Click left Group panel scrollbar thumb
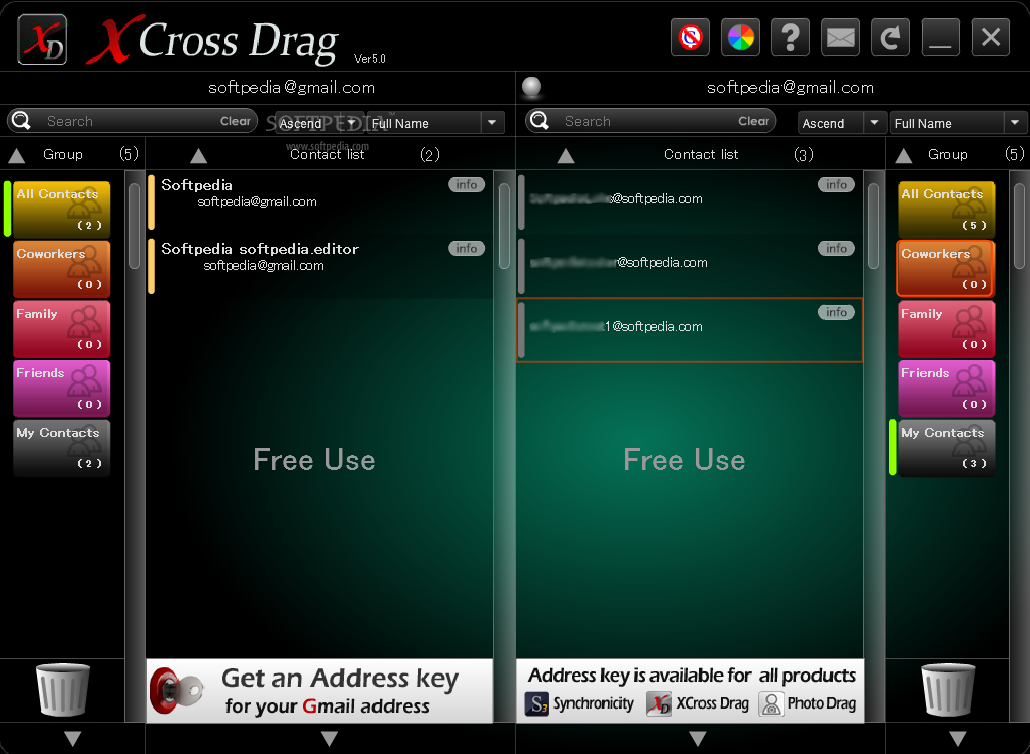This screenshot has height=754, width=1030. coord(134,226)
